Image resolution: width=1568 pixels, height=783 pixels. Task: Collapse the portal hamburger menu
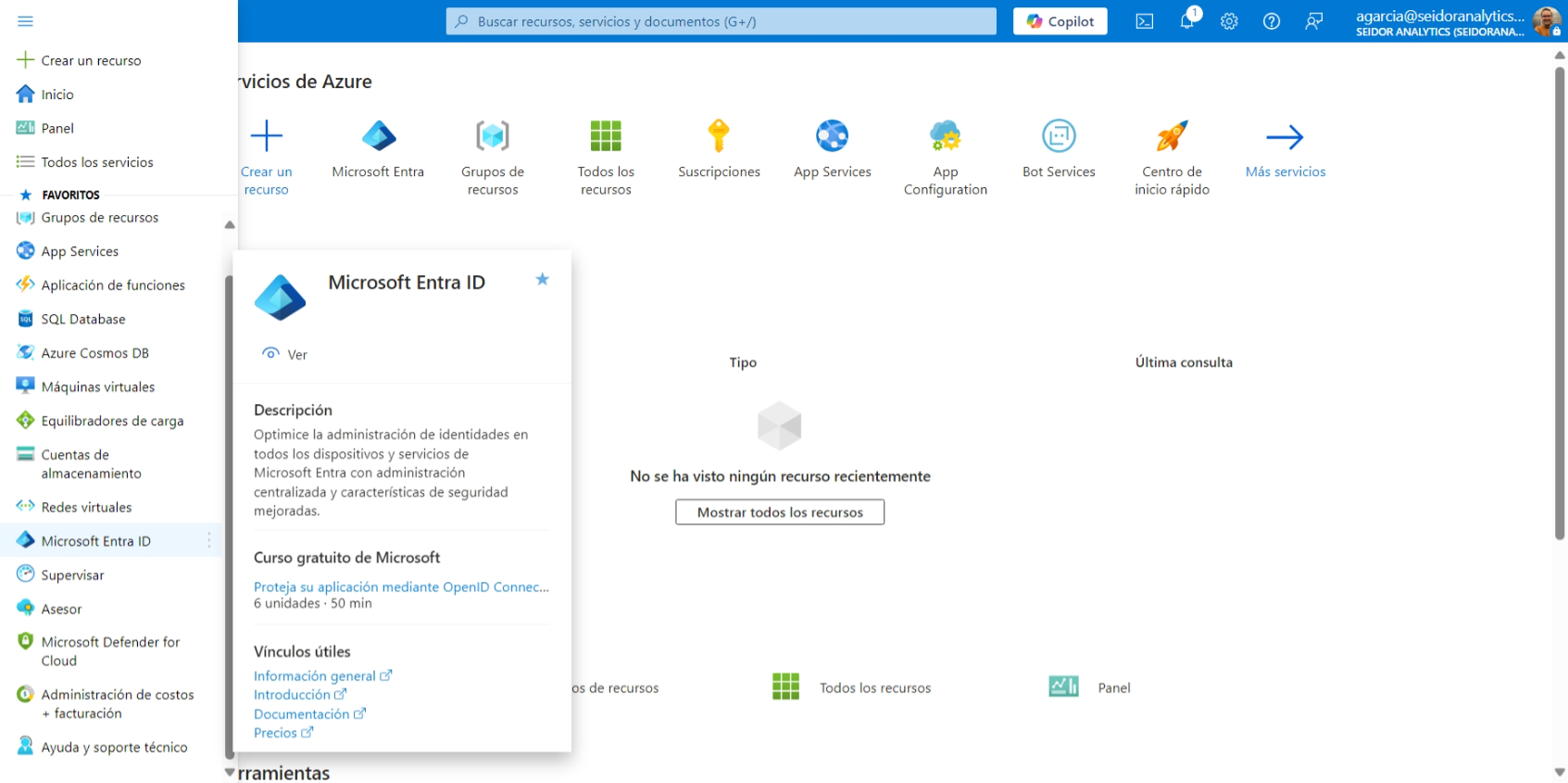25,21
